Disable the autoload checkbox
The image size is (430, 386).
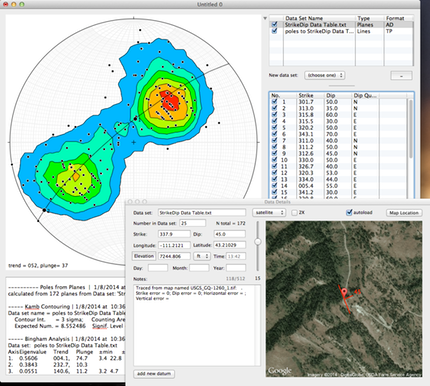(x=349, y=212)
